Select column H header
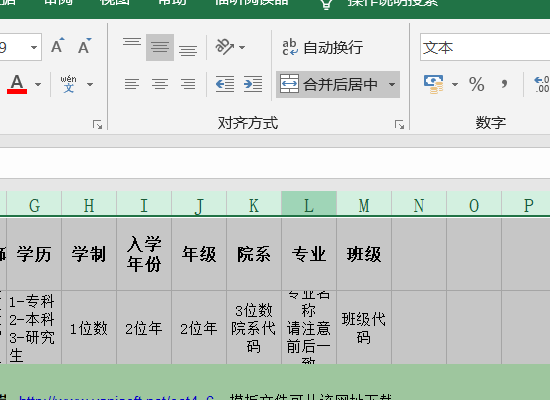Screen dimensions: 550x400 (89, 205)
